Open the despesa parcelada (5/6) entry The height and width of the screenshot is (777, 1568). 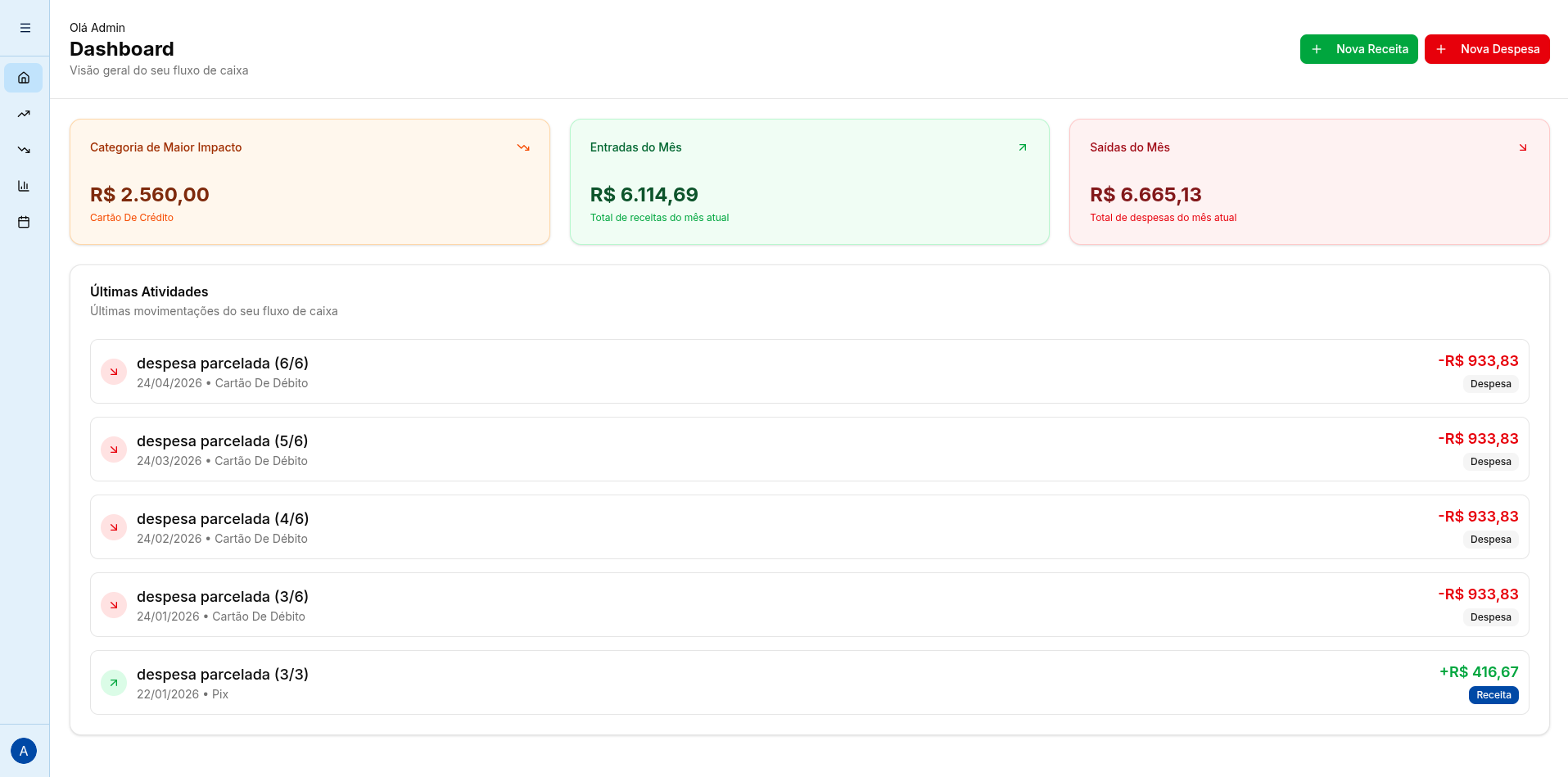(809, 449)
